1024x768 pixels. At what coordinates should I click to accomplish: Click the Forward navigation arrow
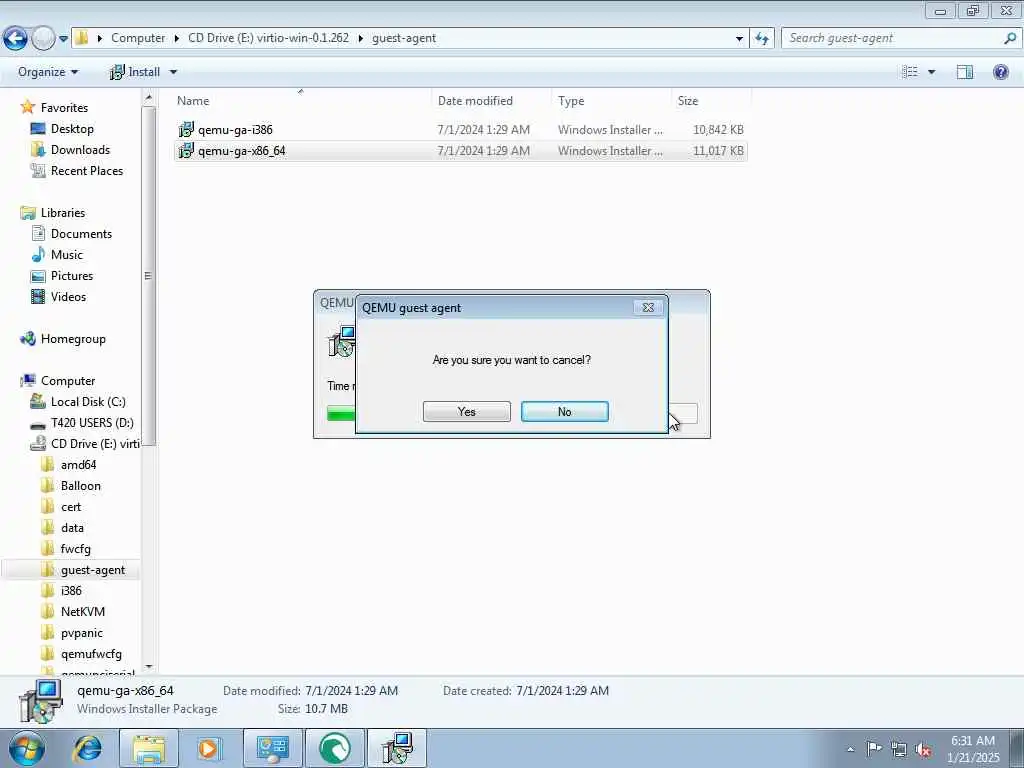pos(43,39)
